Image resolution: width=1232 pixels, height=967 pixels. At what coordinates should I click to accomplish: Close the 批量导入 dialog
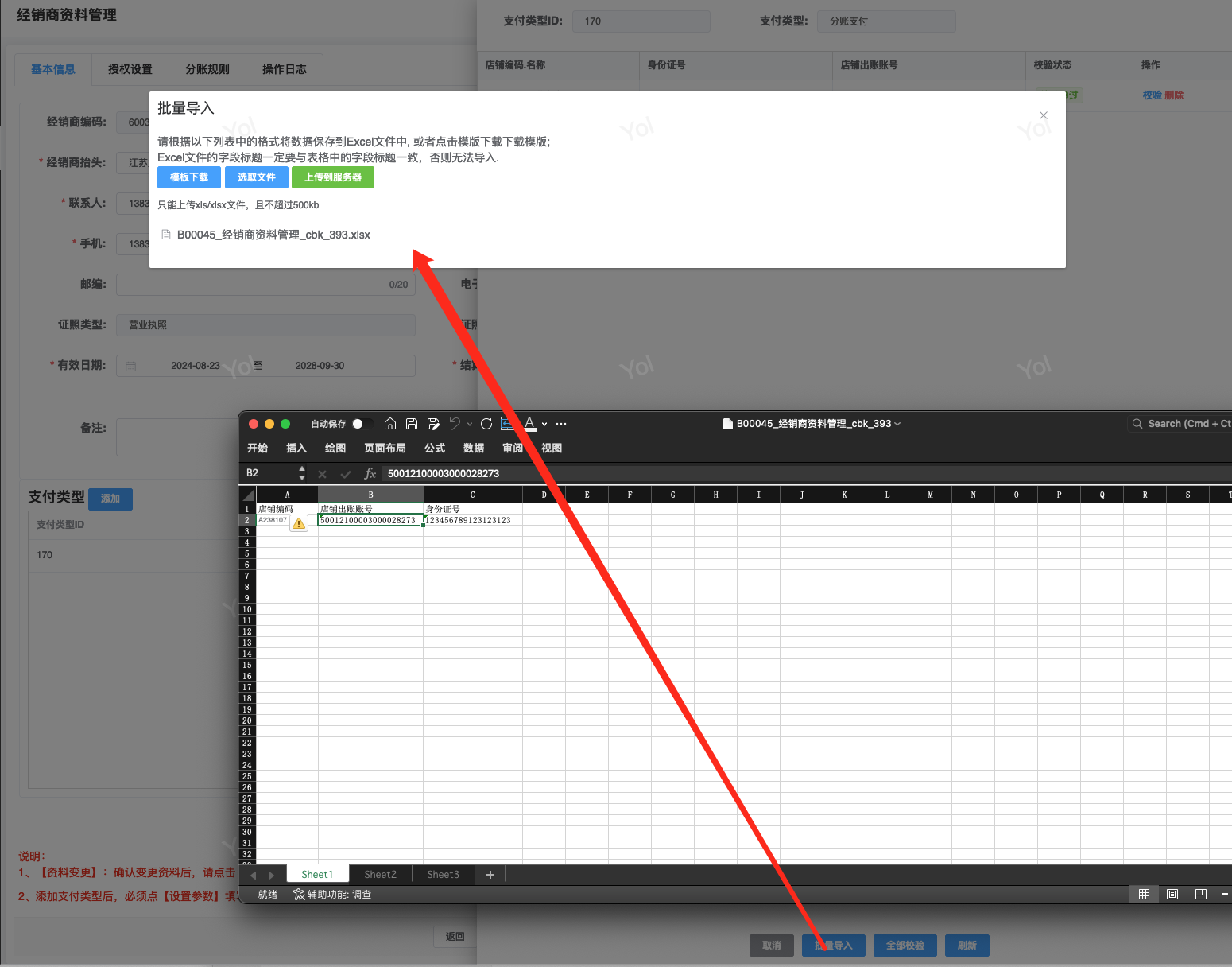click(x=1044, y=115)
